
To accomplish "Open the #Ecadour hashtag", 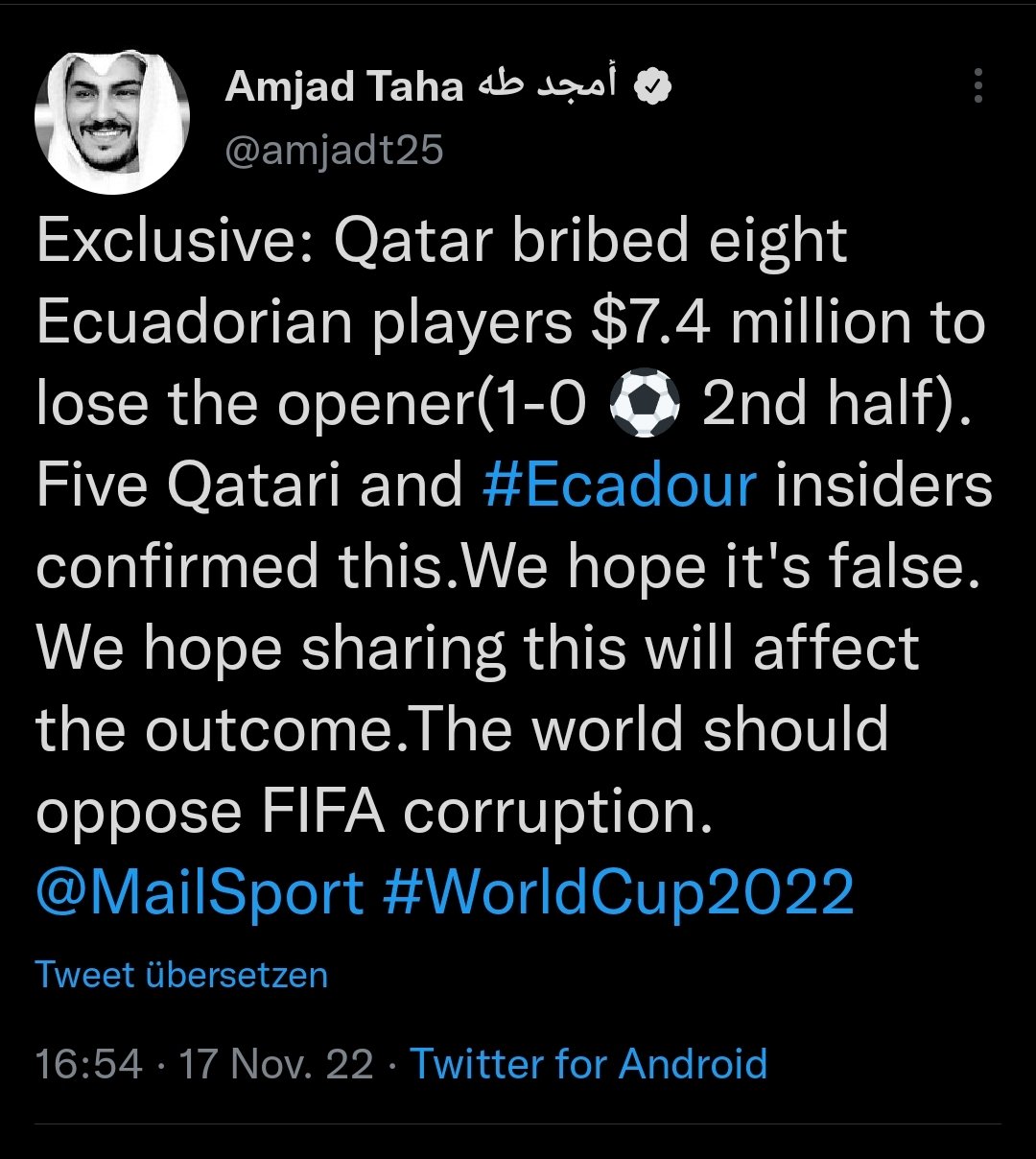I will 620,485.
